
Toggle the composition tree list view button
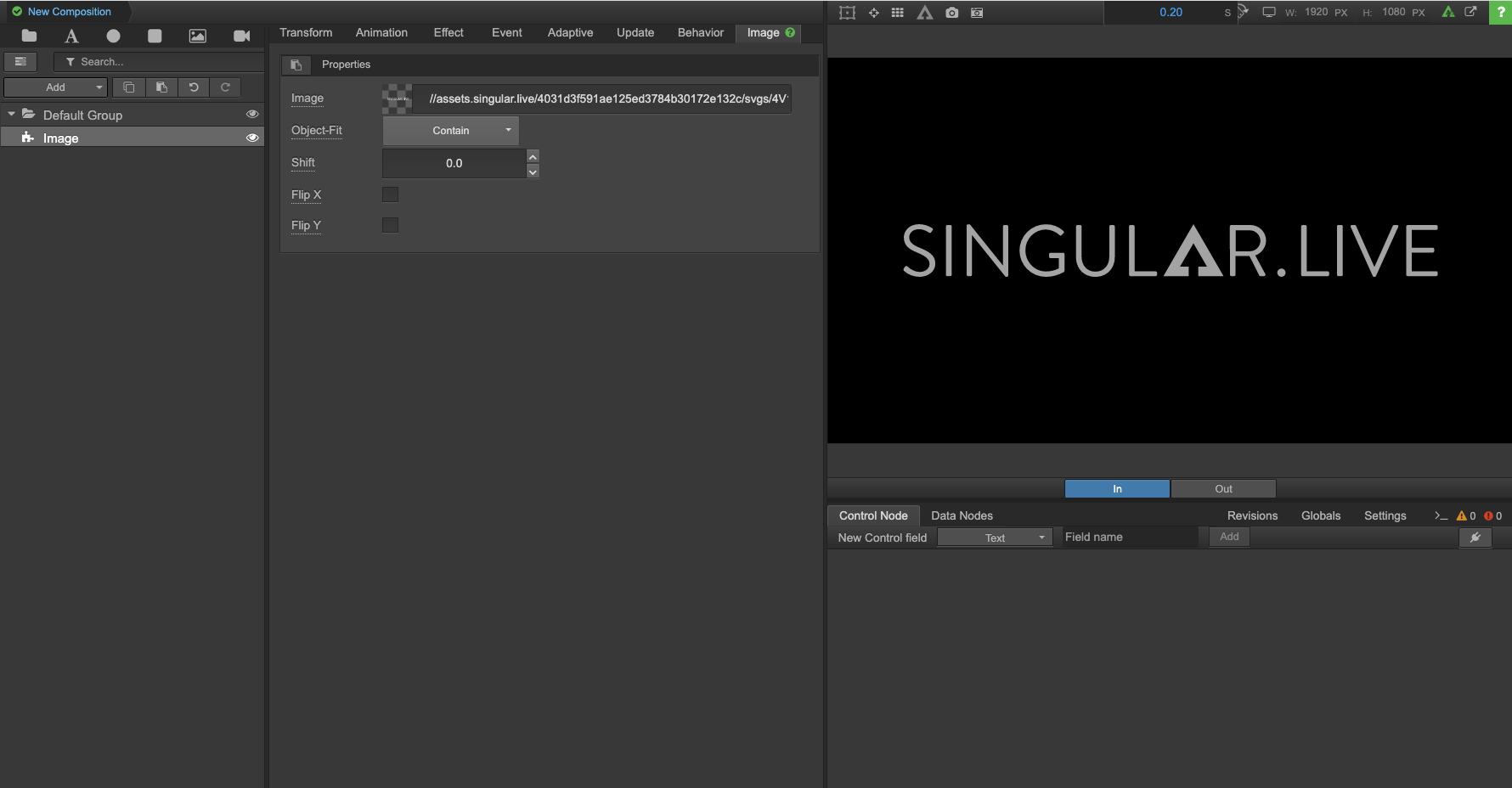coord(20,62)
